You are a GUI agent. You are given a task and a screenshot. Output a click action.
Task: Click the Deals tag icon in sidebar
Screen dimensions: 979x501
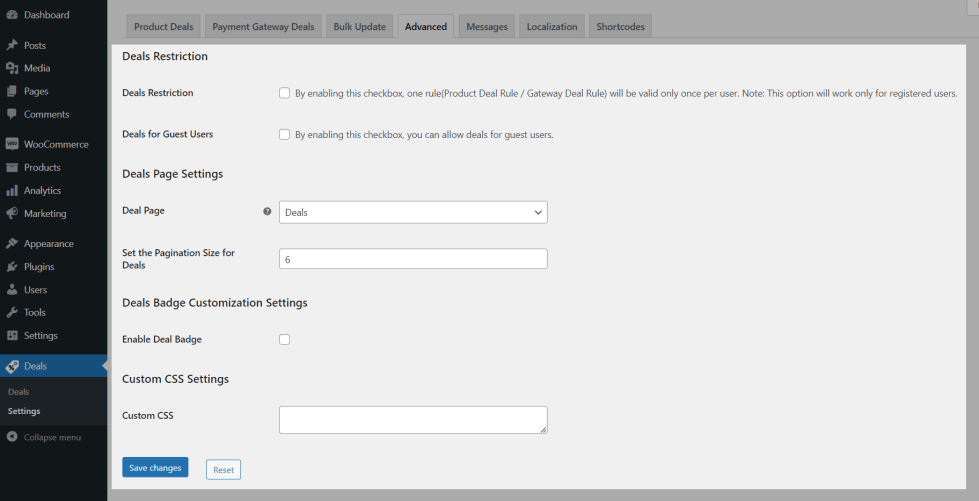(12, 366)
